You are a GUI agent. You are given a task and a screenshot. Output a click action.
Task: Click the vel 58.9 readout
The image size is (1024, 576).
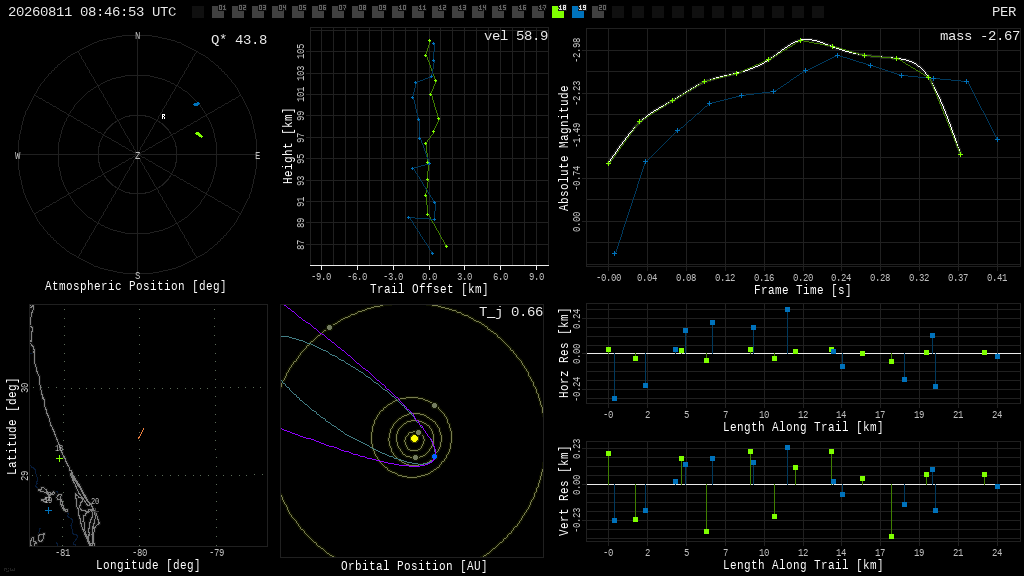click(x=516, y=36)
